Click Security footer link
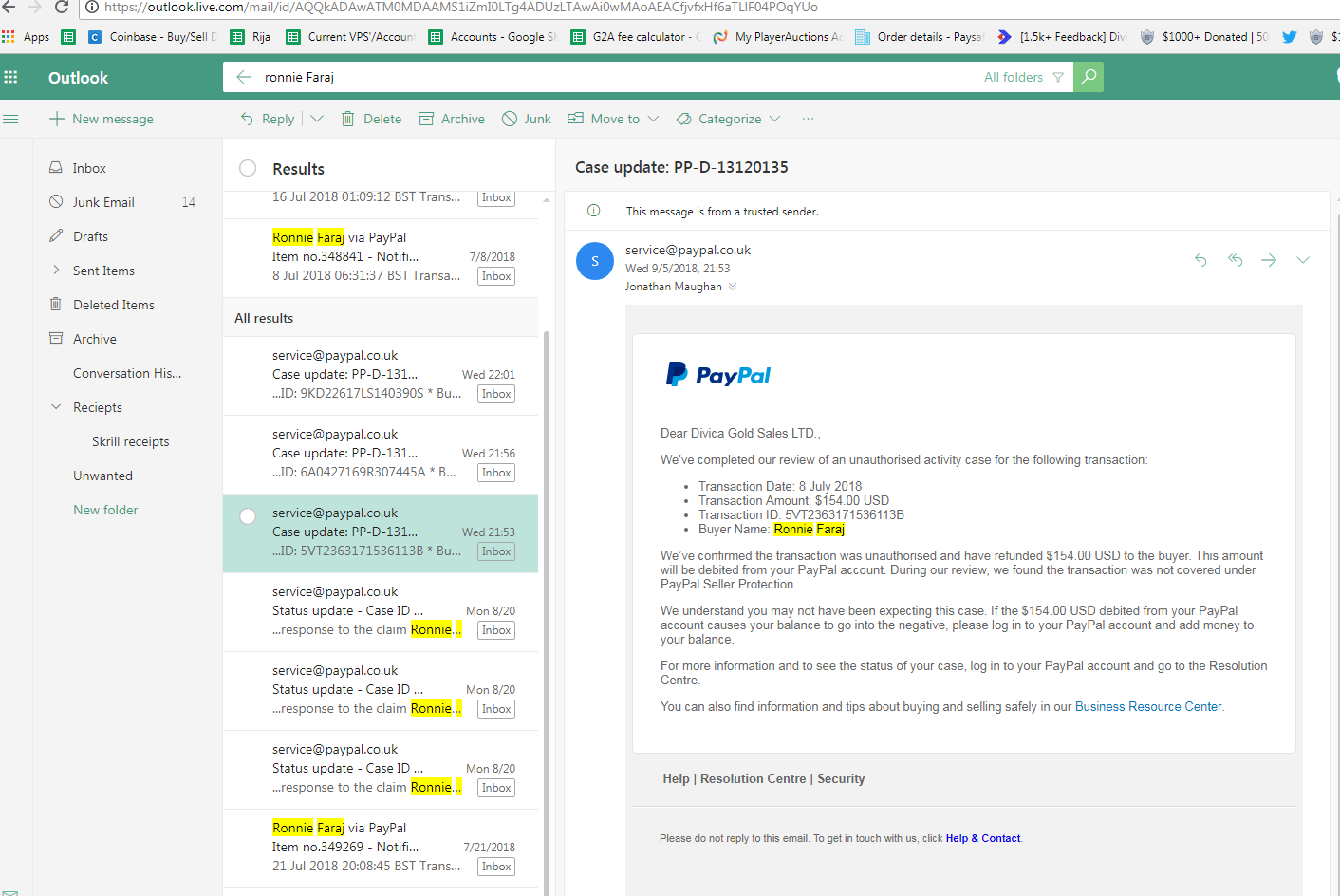 pos(841,778)
